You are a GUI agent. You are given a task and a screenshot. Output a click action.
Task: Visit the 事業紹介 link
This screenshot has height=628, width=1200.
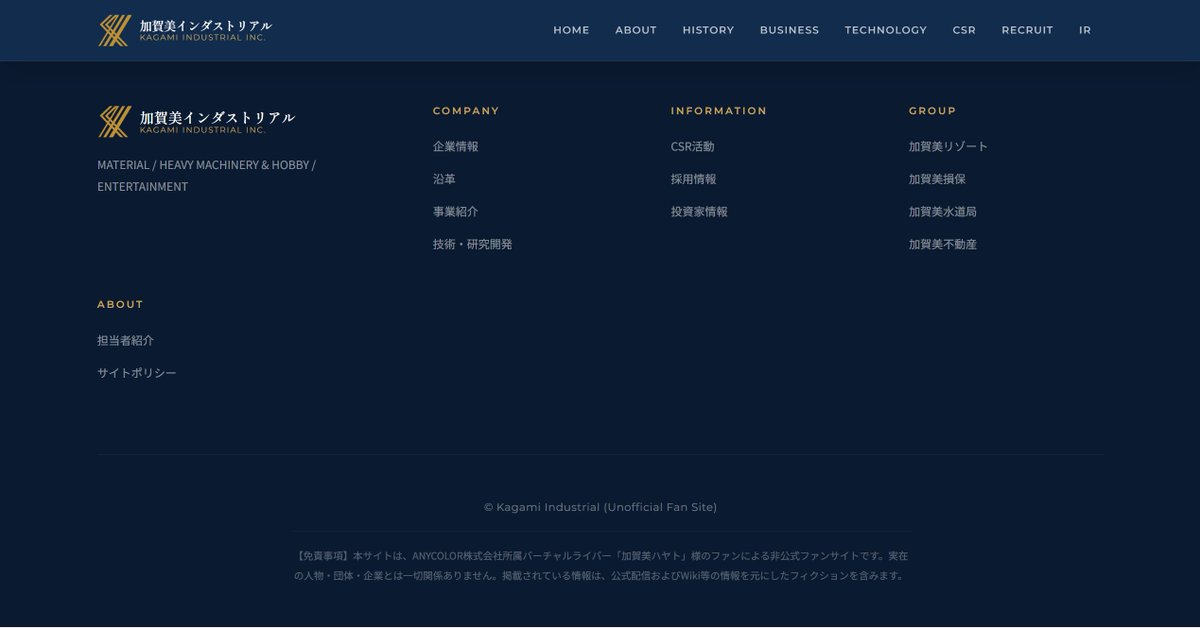[x=456, y=212]
